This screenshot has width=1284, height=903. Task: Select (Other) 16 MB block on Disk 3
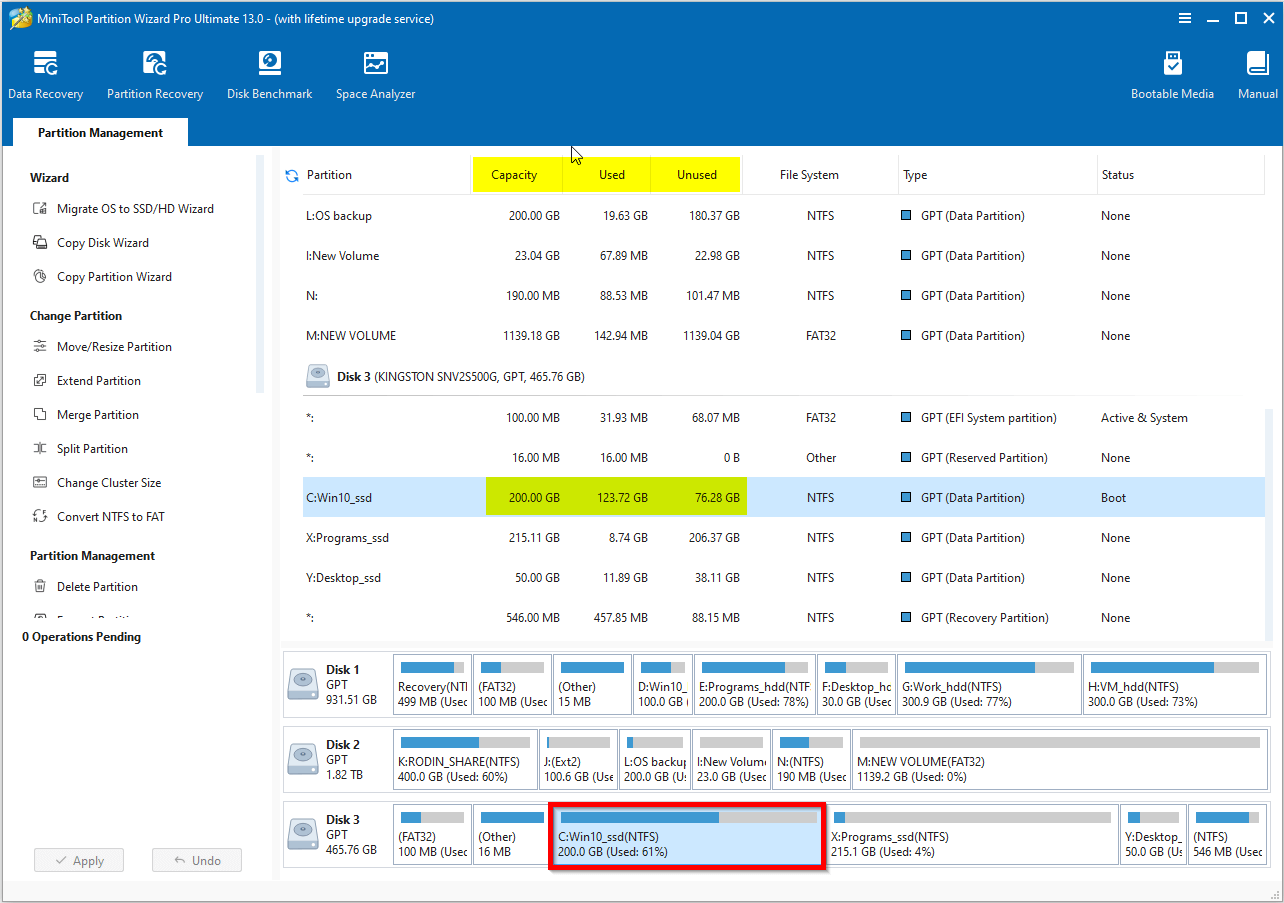511,835
